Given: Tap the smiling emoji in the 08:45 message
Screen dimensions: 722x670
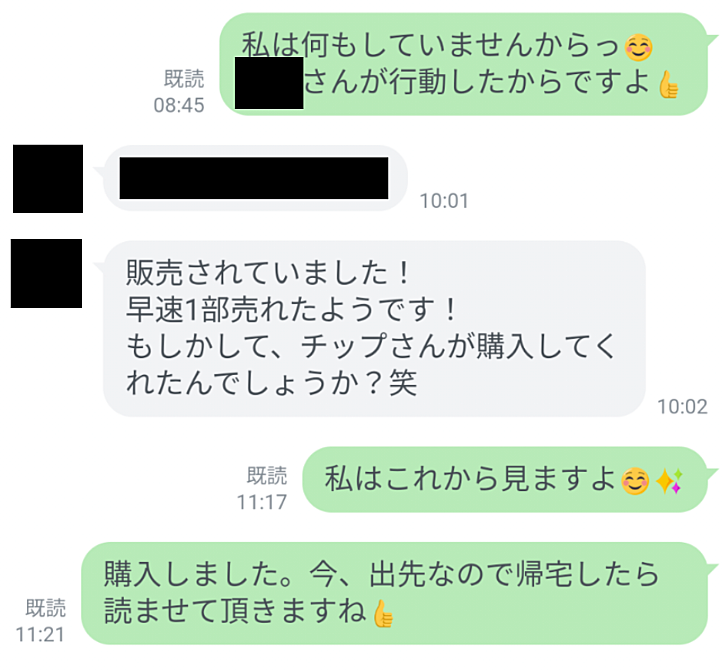Looking at the screenshot, I should [x=639, y=47].
